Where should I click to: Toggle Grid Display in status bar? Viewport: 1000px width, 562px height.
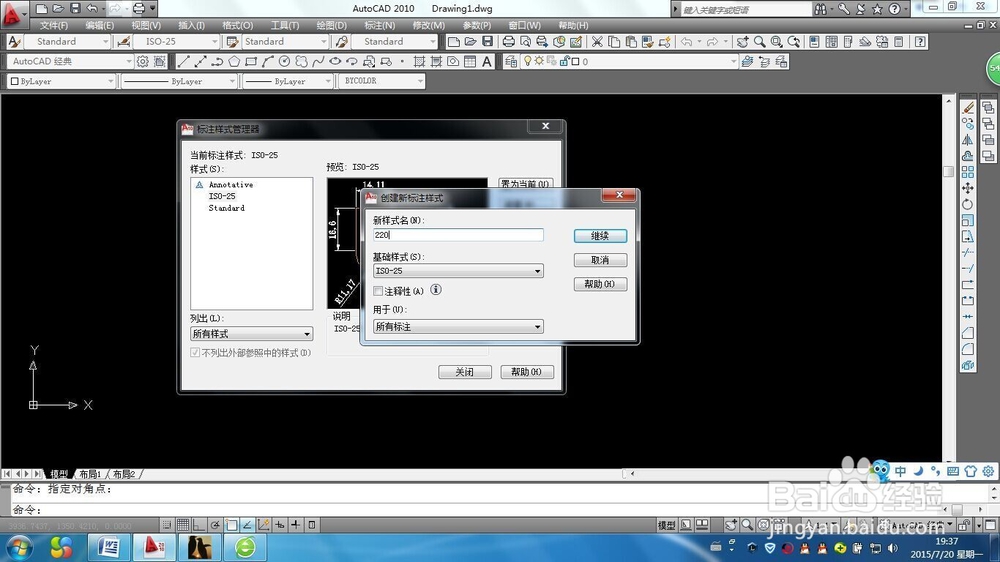pos(183,525)
